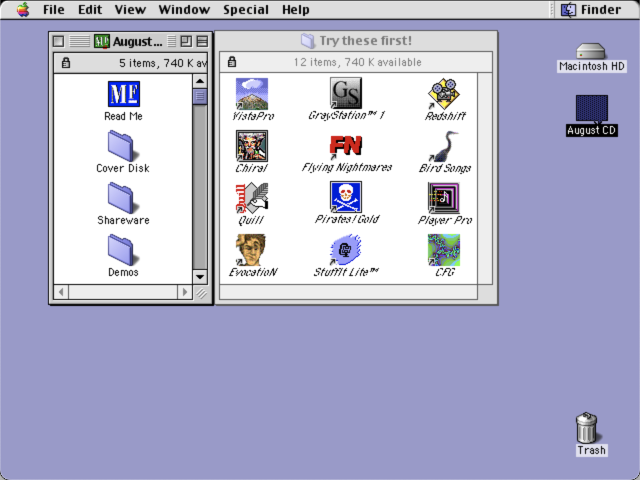This screenshot has height=480, width=640.
Task: Select the Shareware folder
Action: coord(123,198)
